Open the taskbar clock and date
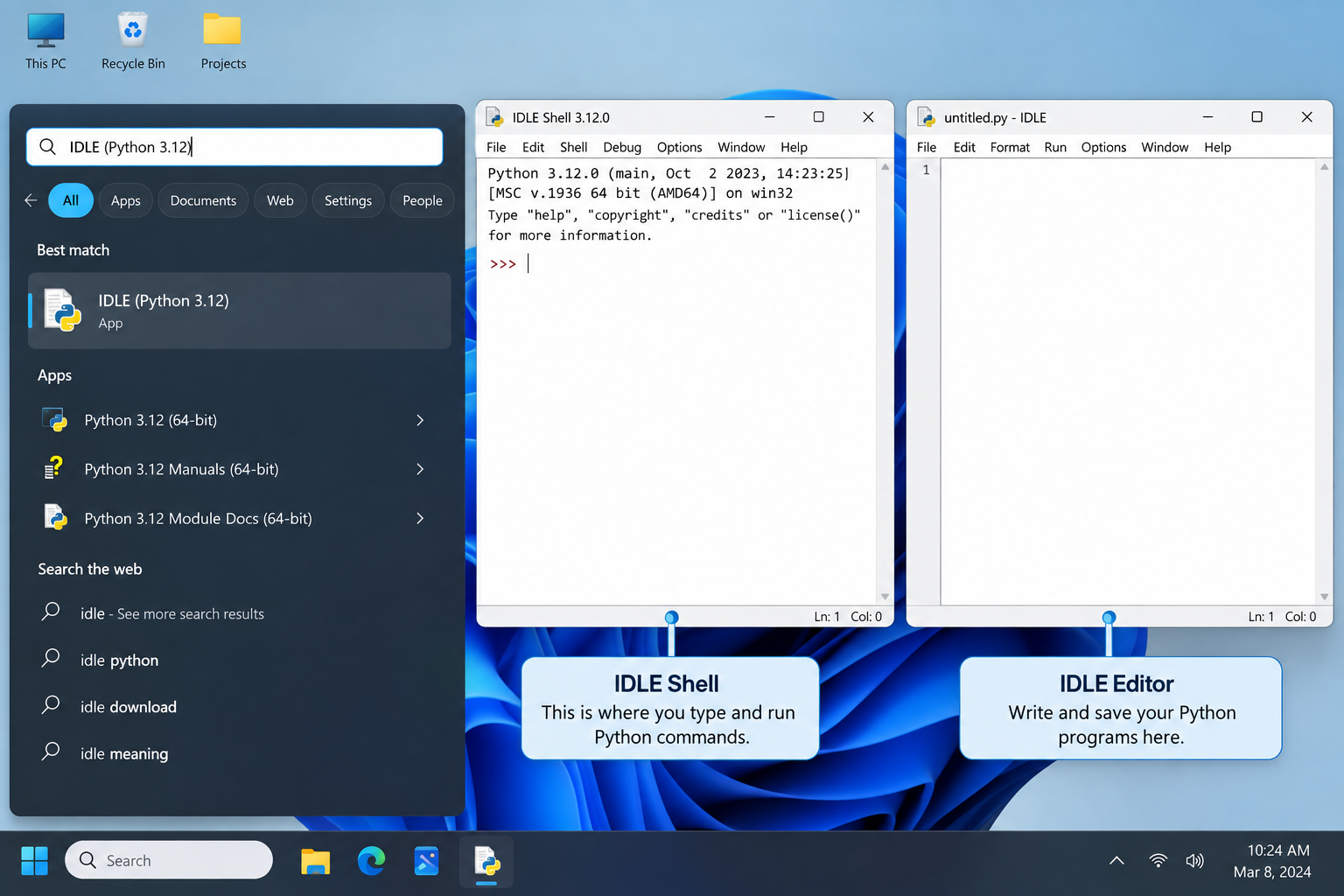Screen dimensions: 1344x896 coord(1272,861)
